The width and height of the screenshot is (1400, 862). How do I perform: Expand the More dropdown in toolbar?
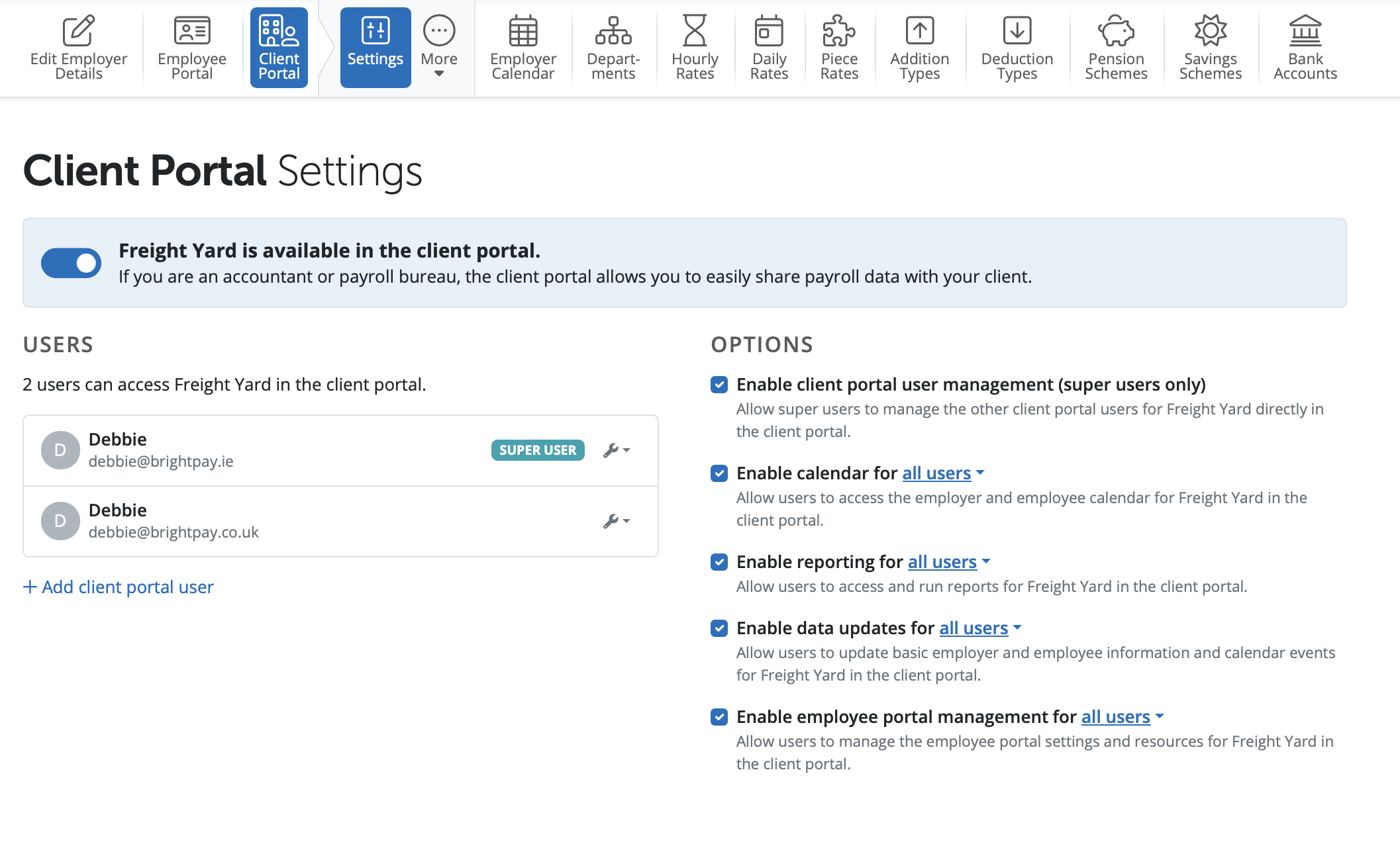pyautogui.click(x=439, y=48)
